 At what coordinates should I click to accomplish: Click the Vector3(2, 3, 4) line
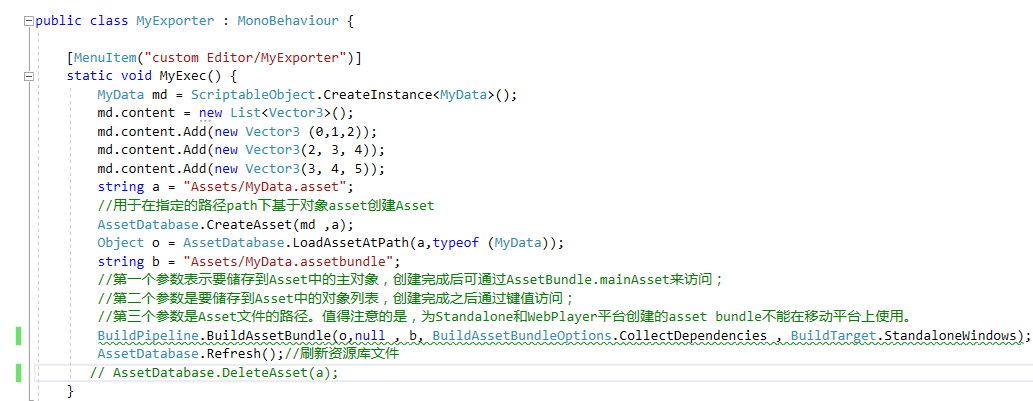(240, 149)
